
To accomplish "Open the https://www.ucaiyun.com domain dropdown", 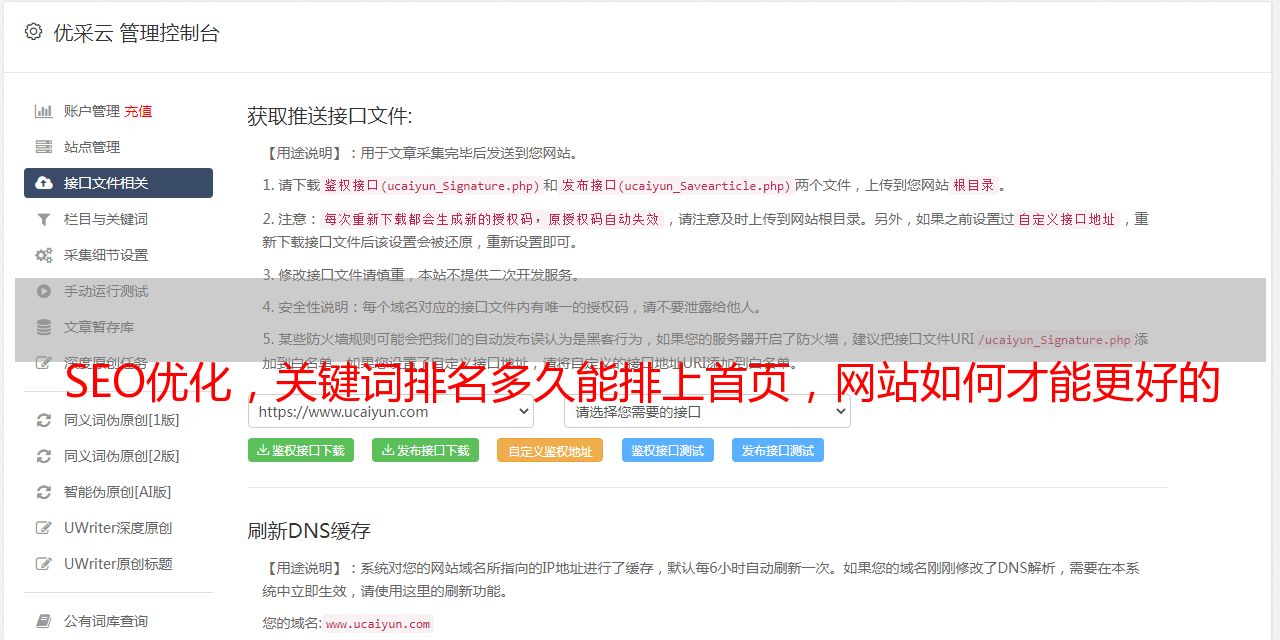I will coord(391,411).
